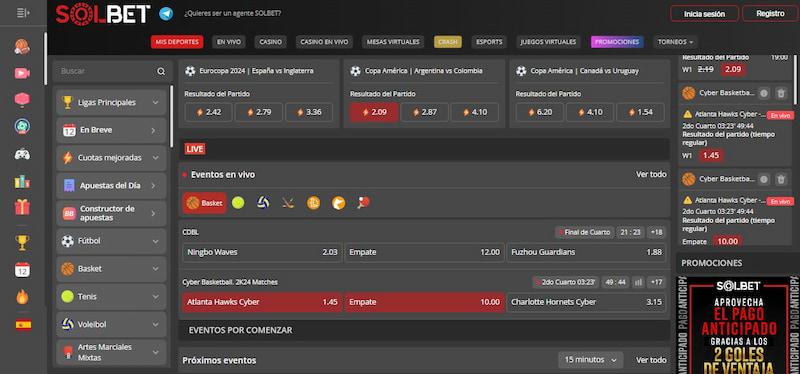Select the volleyball filter in Eventos en vivo

263,203
